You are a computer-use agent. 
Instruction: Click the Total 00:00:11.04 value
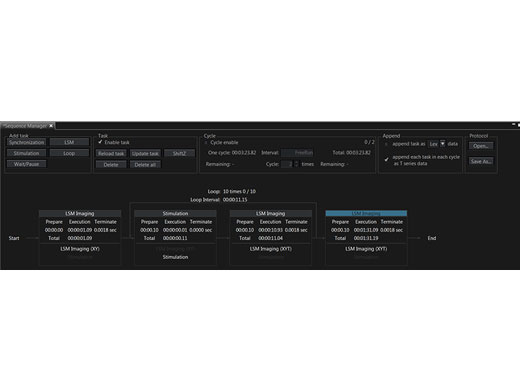270,238
